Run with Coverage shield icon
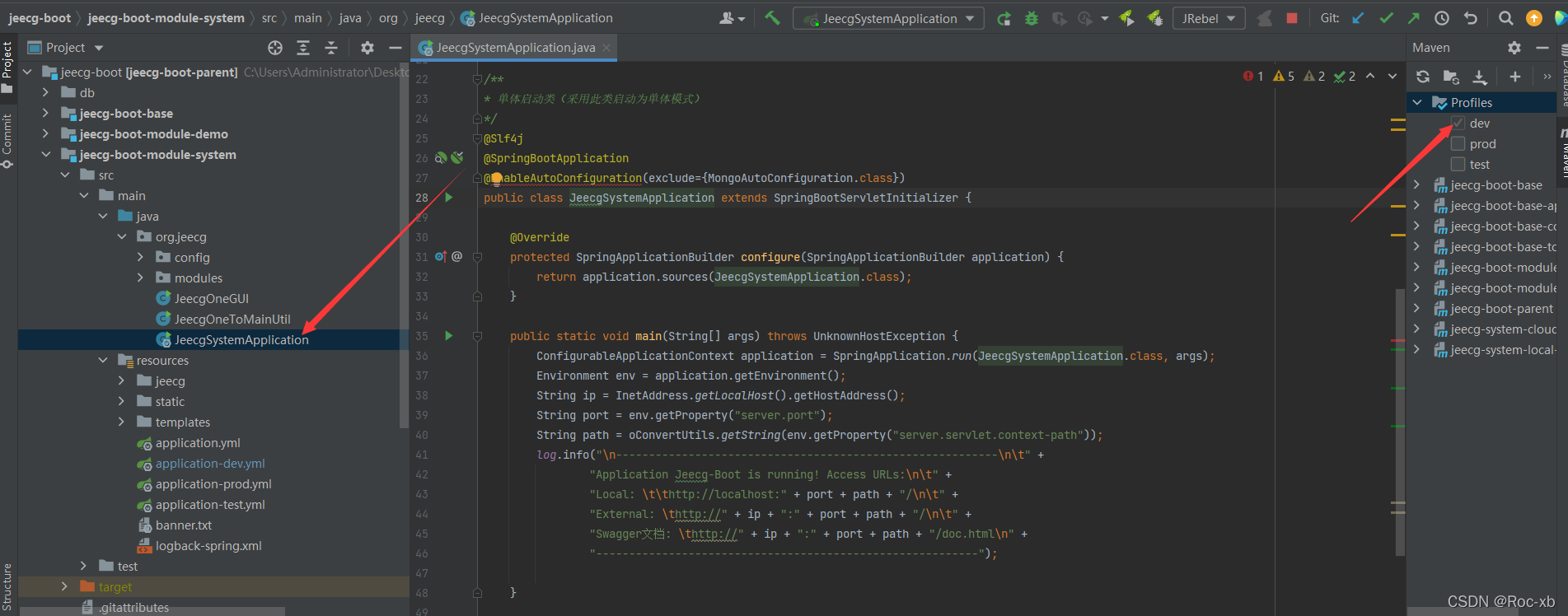Image resolution: width=1568 pixels, height=616 pixels. coord(1060,18)
